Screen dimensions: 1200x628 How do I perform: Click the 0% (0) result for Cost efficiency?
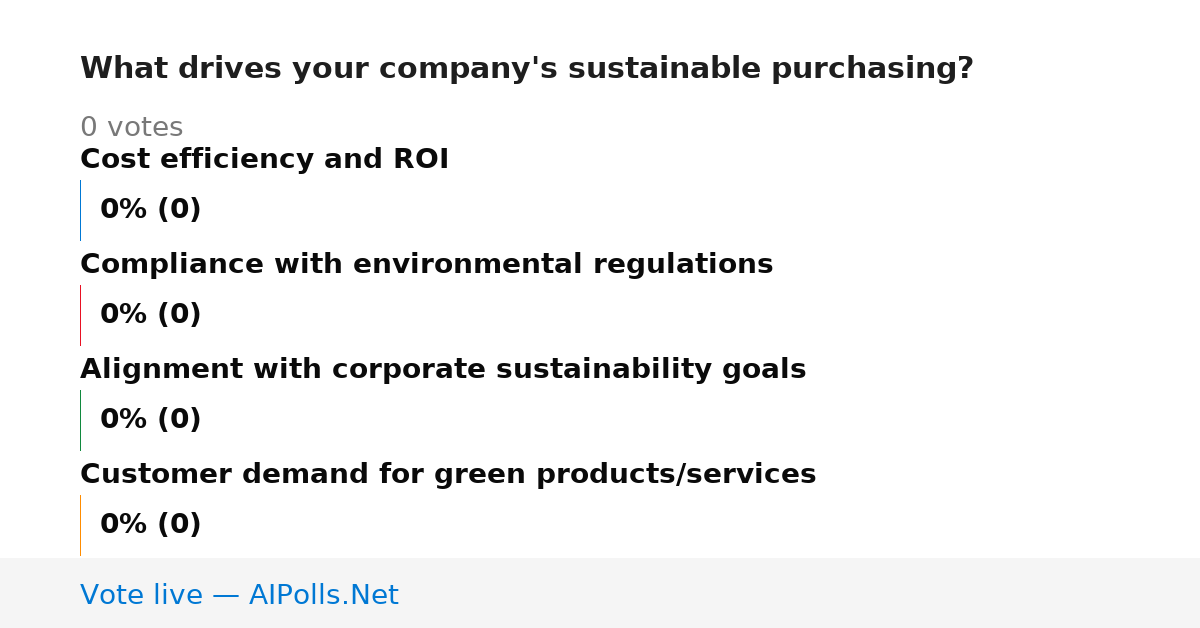click(x=150, y=210)
